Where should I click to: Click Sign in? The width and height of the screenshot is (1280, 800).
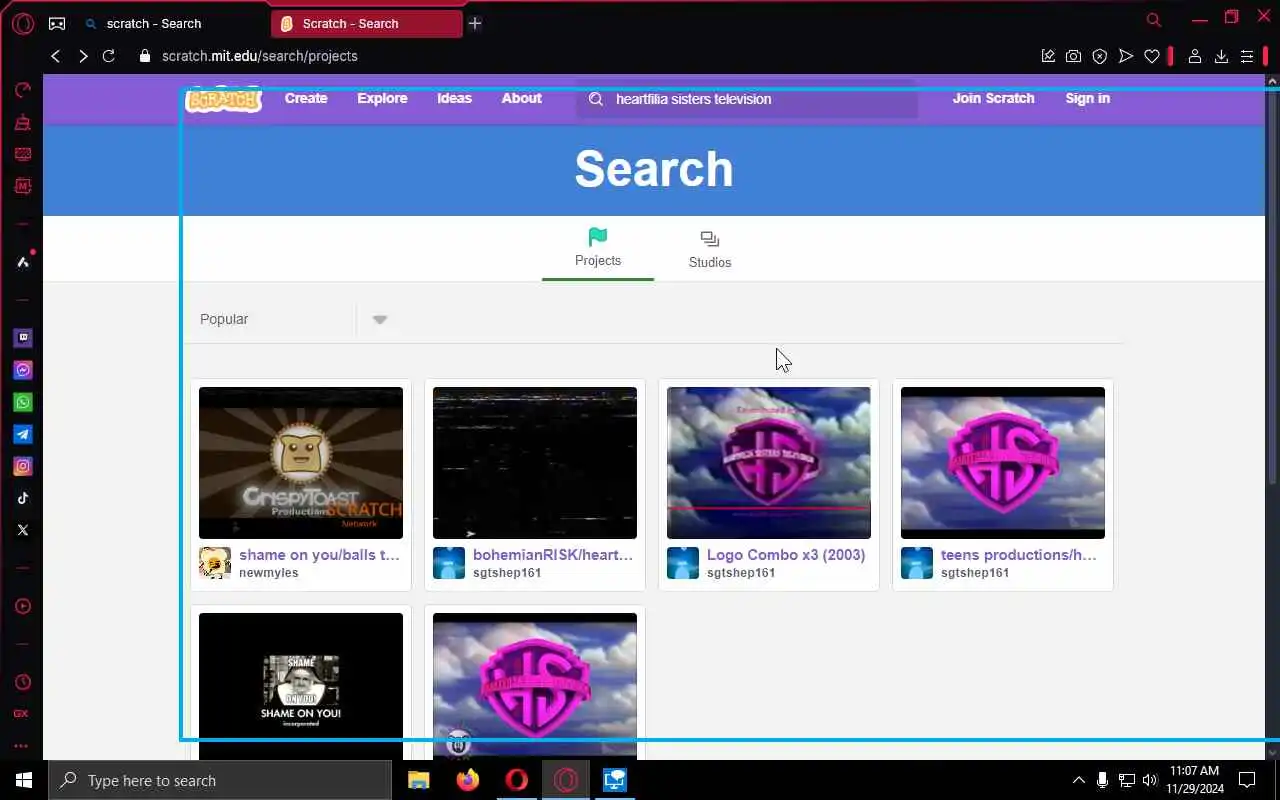(1087, 98)
